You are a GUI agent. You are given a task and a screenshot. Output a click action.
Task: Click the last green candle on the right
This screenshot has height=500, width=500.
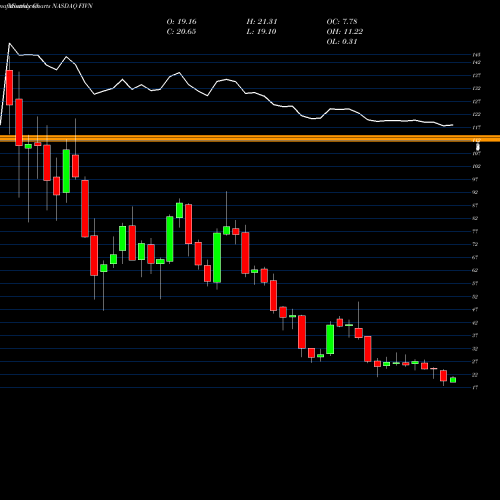tap(453, 380)
